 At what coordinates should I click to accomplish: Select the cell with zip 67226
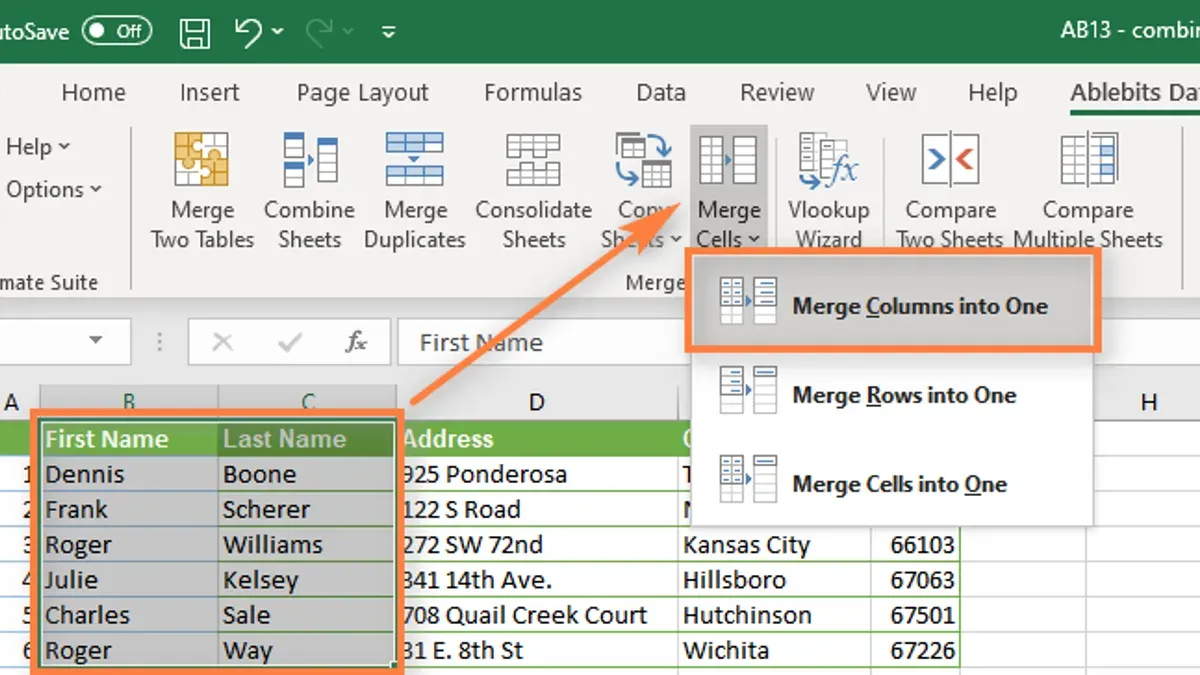(x=915, y=650)
